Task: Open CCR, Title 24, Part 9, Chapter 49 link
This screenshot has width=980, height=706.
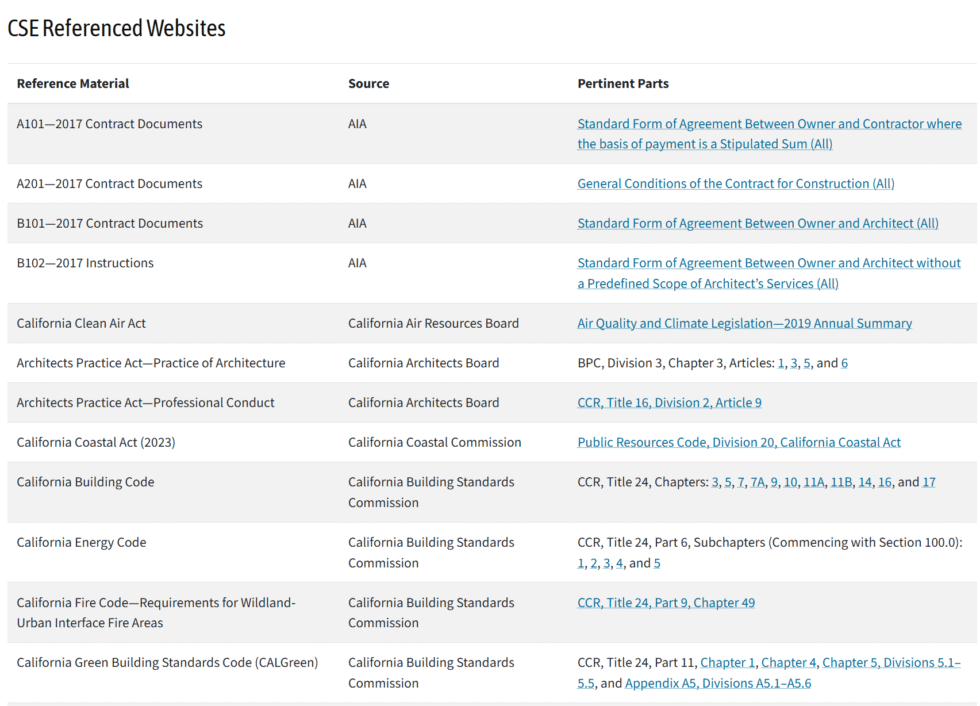Action: [666, 603]
